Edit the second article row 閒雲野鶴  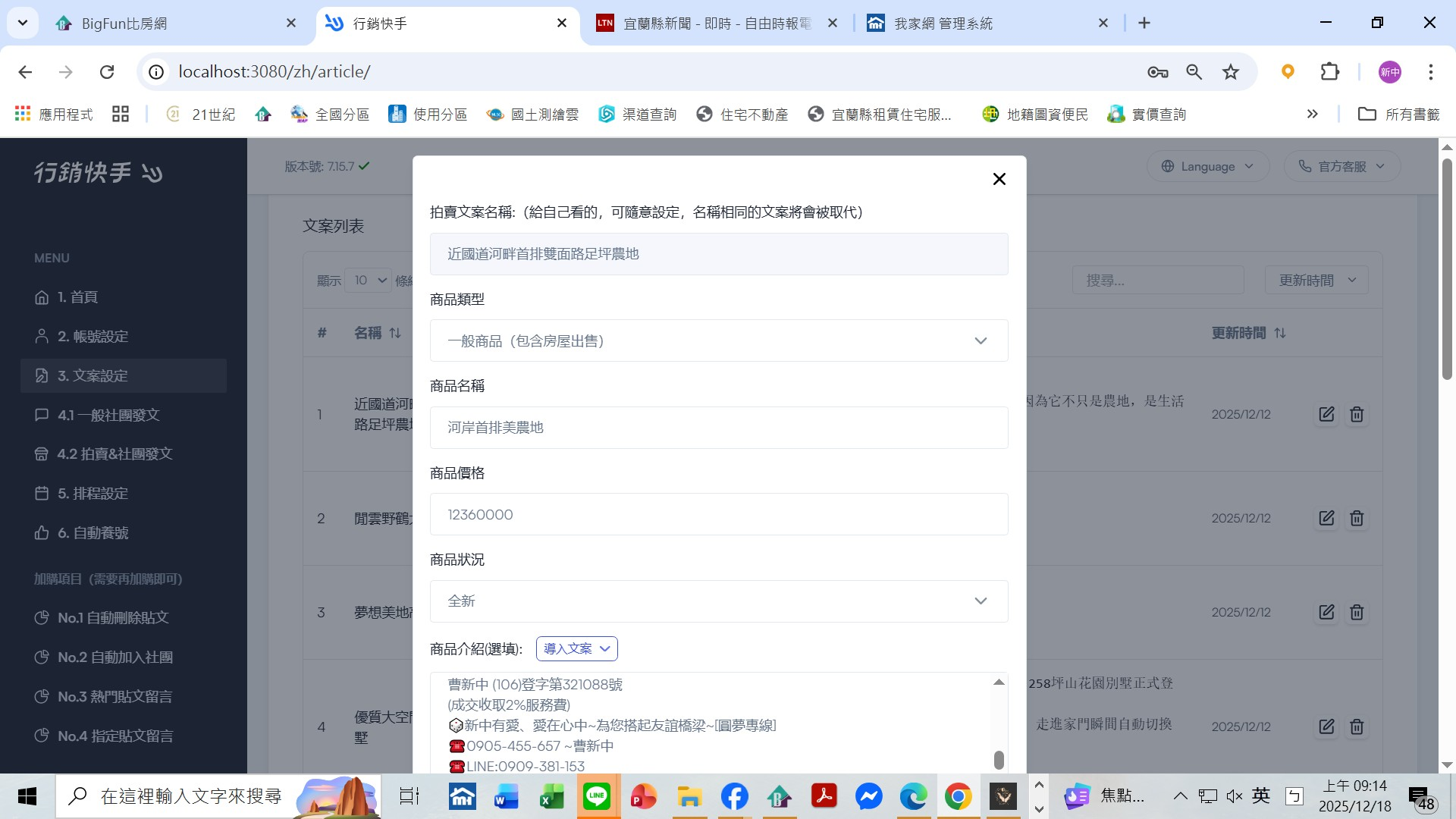pyautogui.click(x=1326, y=518)
